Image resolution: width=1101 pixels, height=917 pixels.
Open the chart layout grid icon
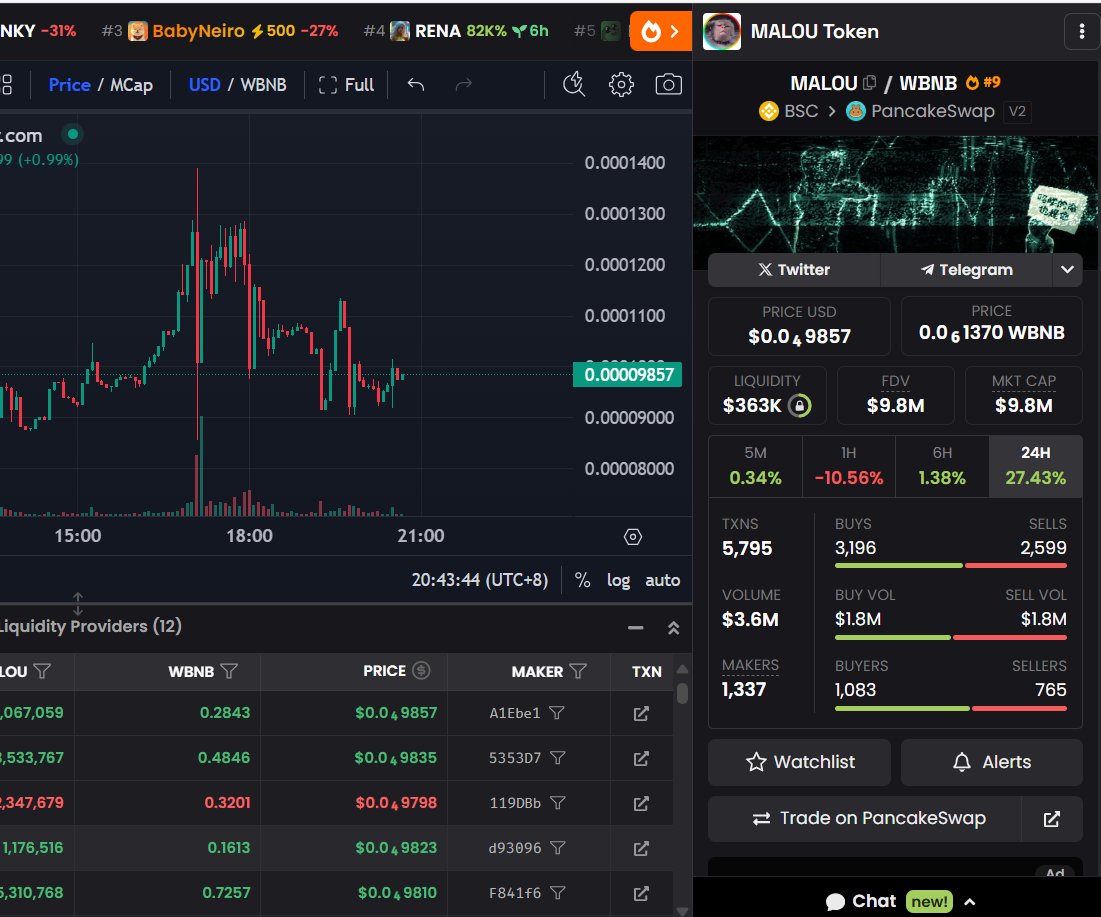click(7, 85)
